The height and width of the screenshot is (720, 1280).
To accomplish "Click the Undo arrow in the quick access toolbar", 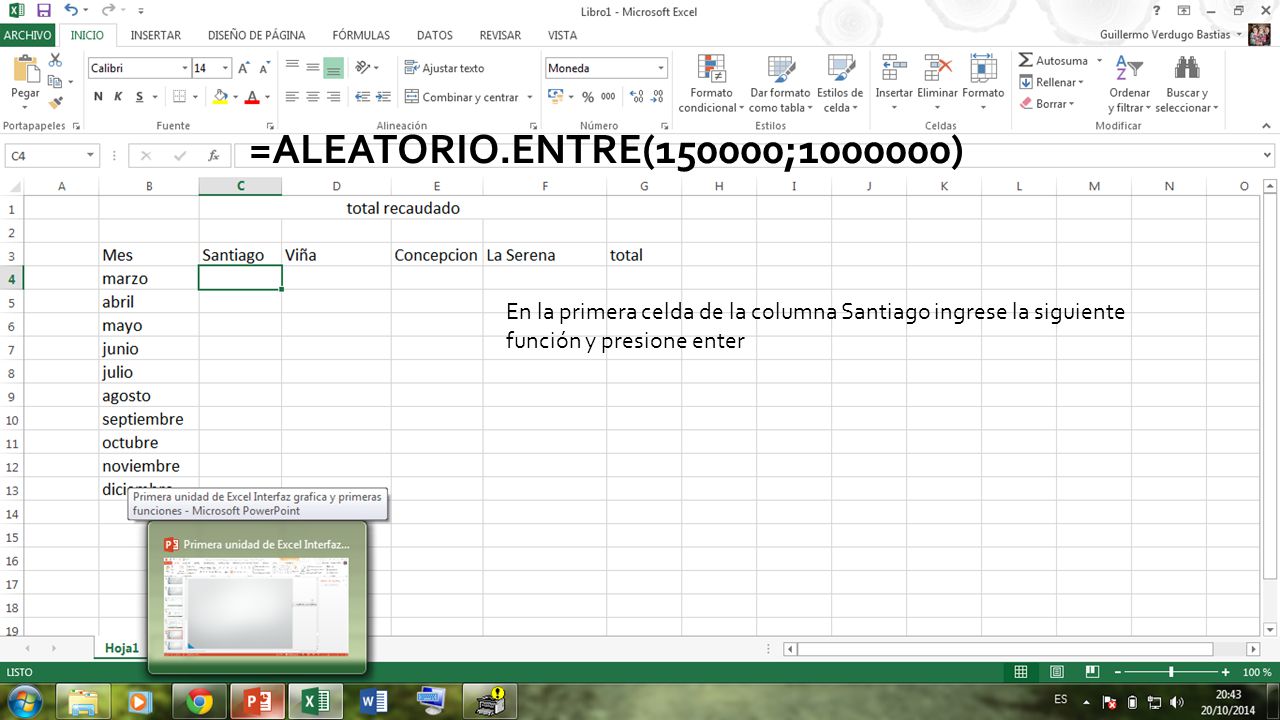I will click(70, 11).
